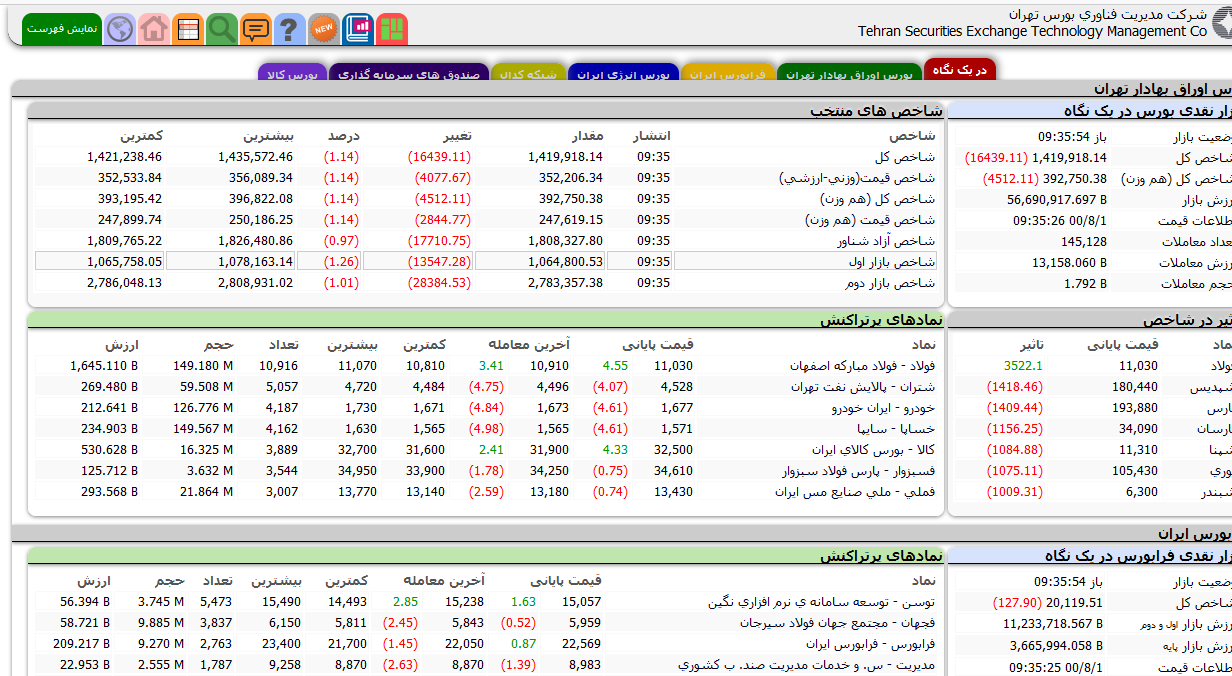Open the orange table grid icon
Screen dimensions: 1232x676
point(188,29)
